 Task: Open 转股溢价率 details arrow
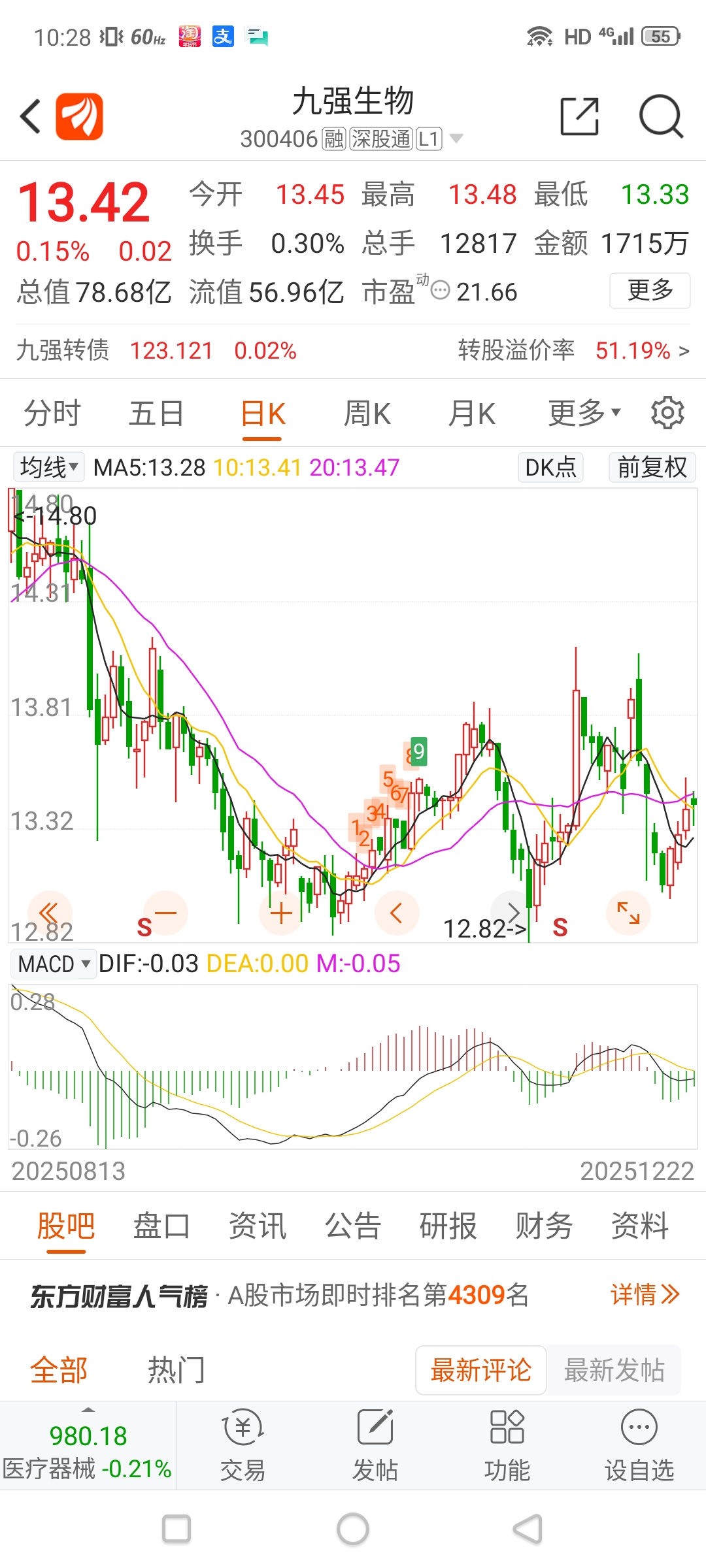coord(684,351)
